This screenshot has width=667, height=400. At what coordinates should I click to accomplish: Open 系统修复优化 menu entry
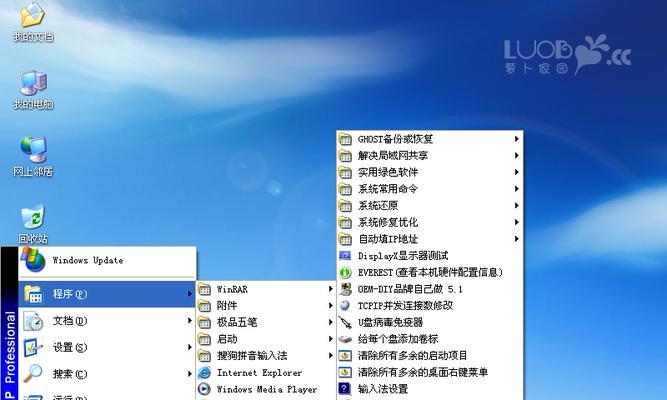430,222
